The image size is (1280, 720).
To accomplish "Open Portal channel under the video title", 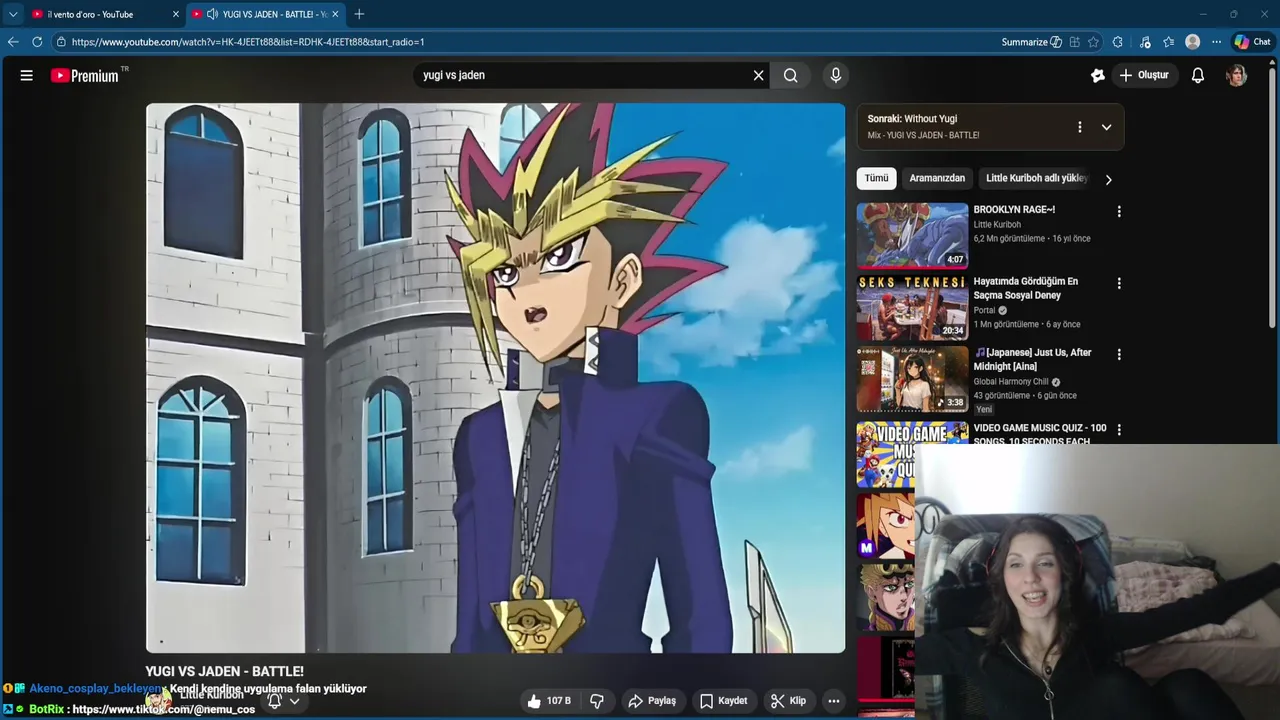I will [984, 310].
